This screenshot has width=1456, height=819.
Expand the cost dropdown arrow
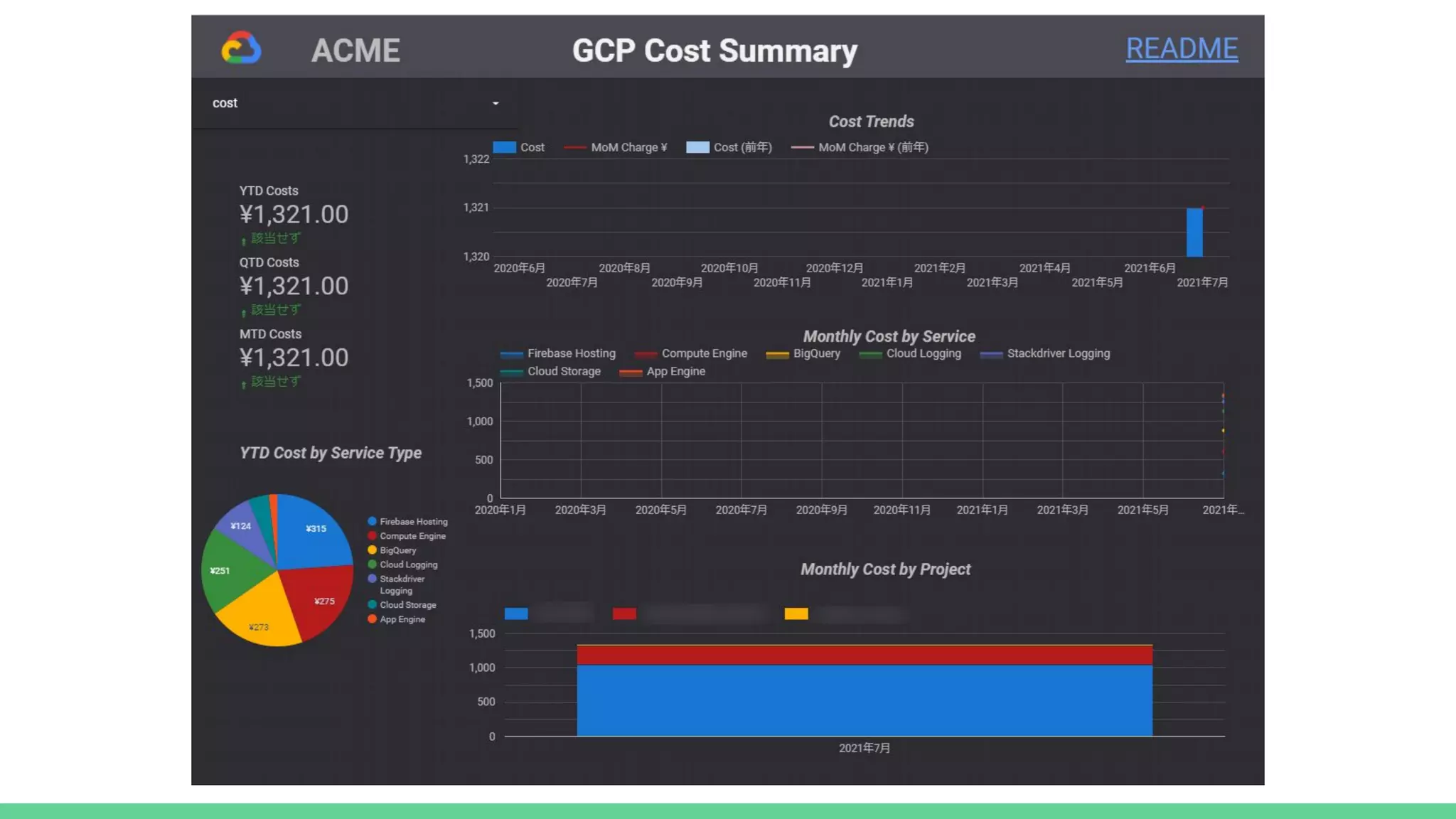pyautogui.click(x=496, y=104)
